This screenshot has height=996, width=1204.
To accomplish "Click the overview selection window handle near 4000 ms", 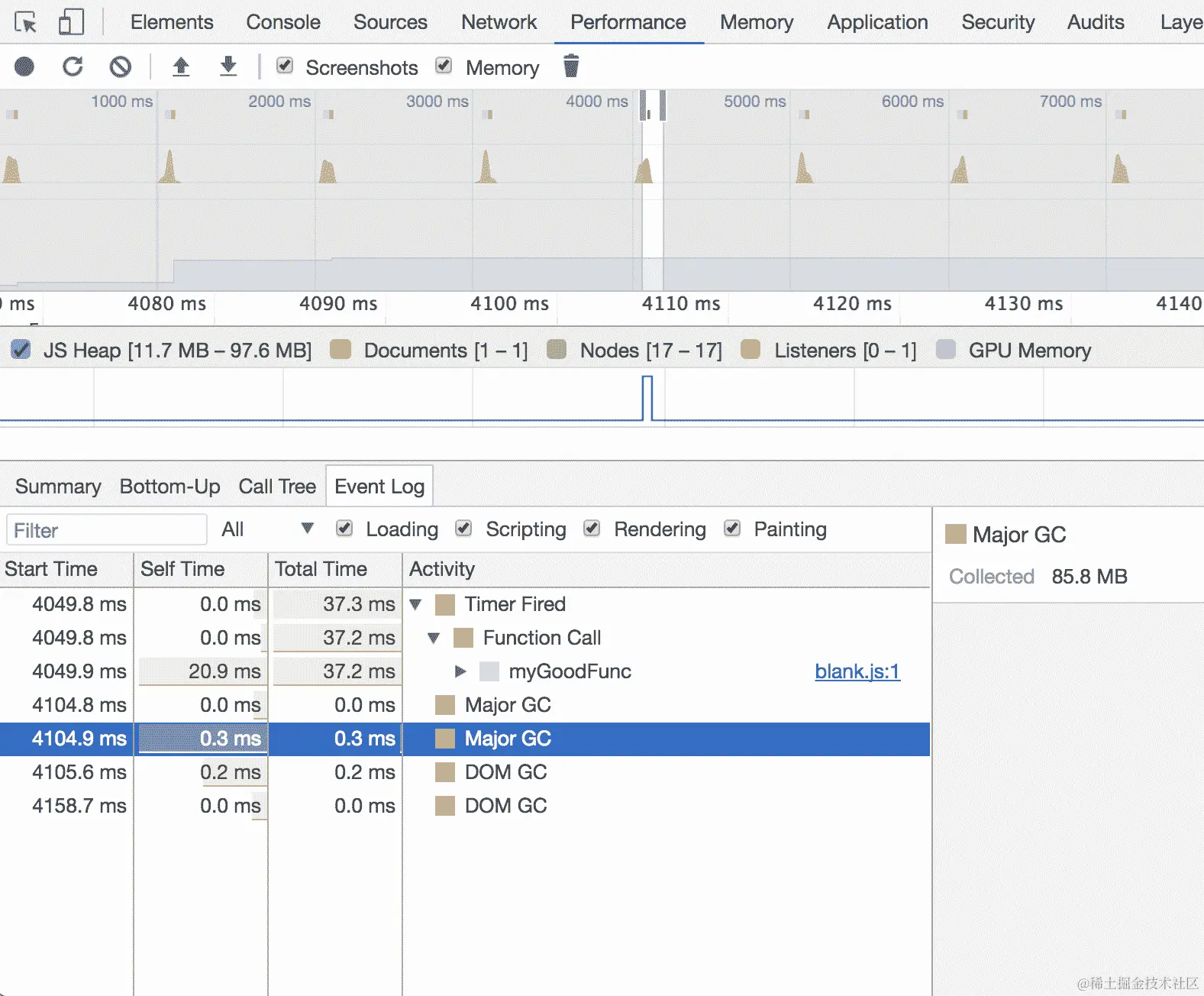I will click(x=643, y=105).
